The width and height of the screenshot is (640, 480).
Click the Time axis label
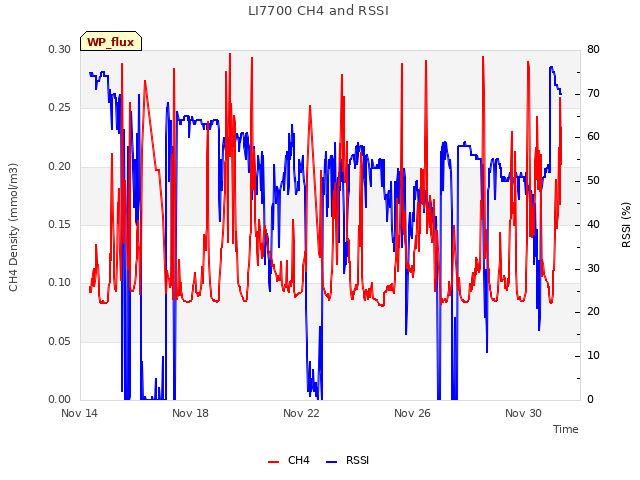tap(566, 429)
